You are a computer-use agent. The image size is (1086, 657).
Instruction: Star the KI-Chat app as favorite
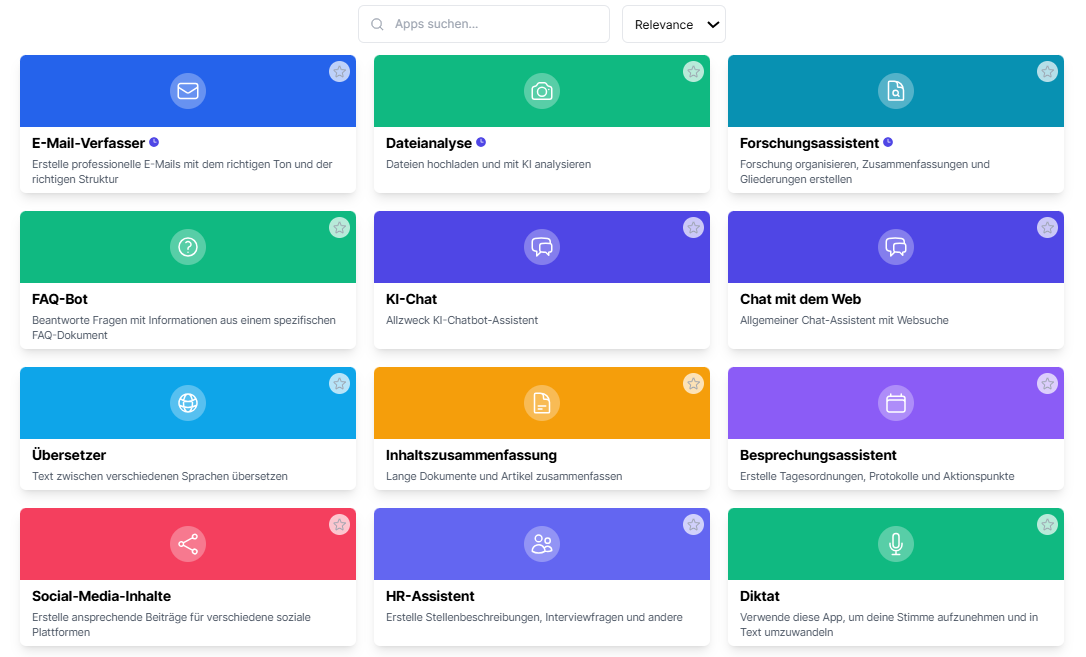click(693, 228)
